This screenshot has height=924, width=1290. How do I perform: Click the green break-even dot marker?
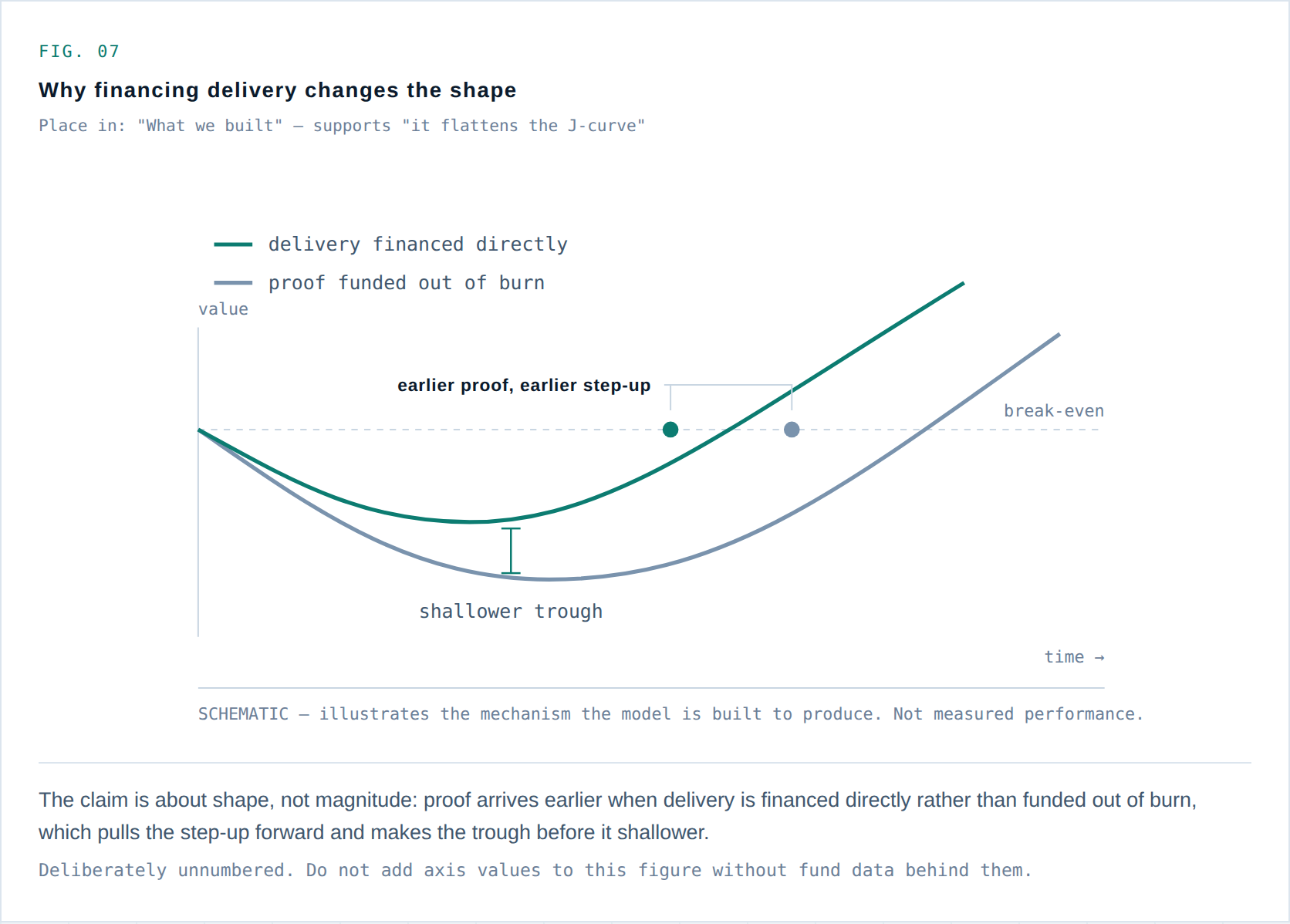click(x=670, y=430)
